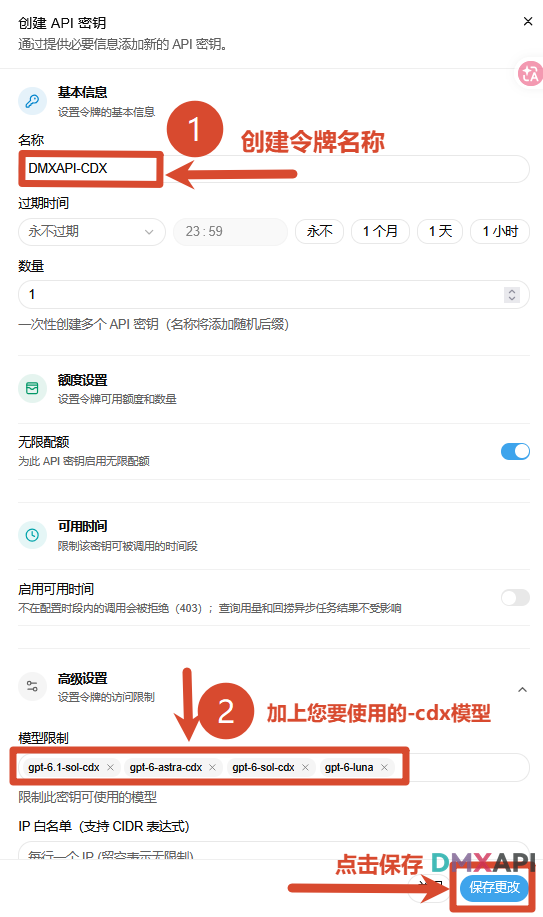Click 保存更改 to save the key
The image size is (543, 917).
tap(494, 887)
